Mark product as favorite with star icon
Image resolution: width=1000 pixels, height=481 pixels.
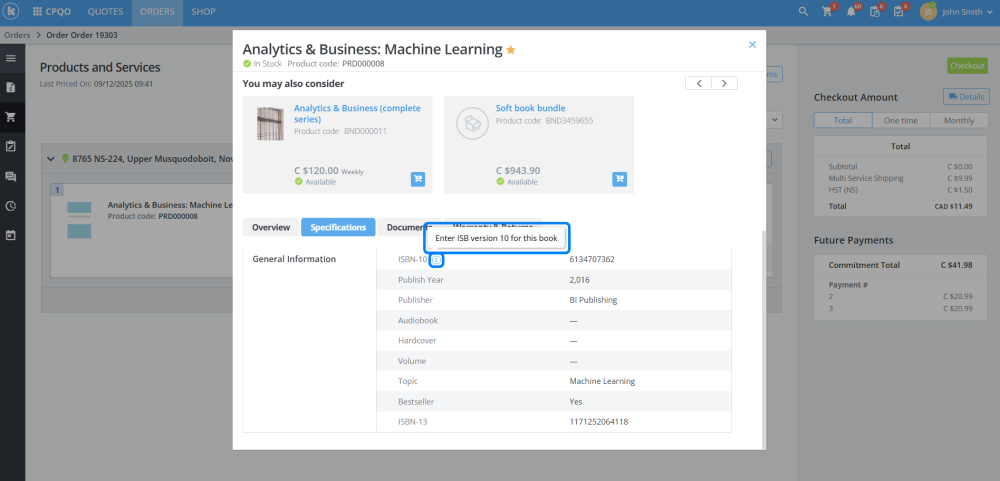[x=511, y=49]
